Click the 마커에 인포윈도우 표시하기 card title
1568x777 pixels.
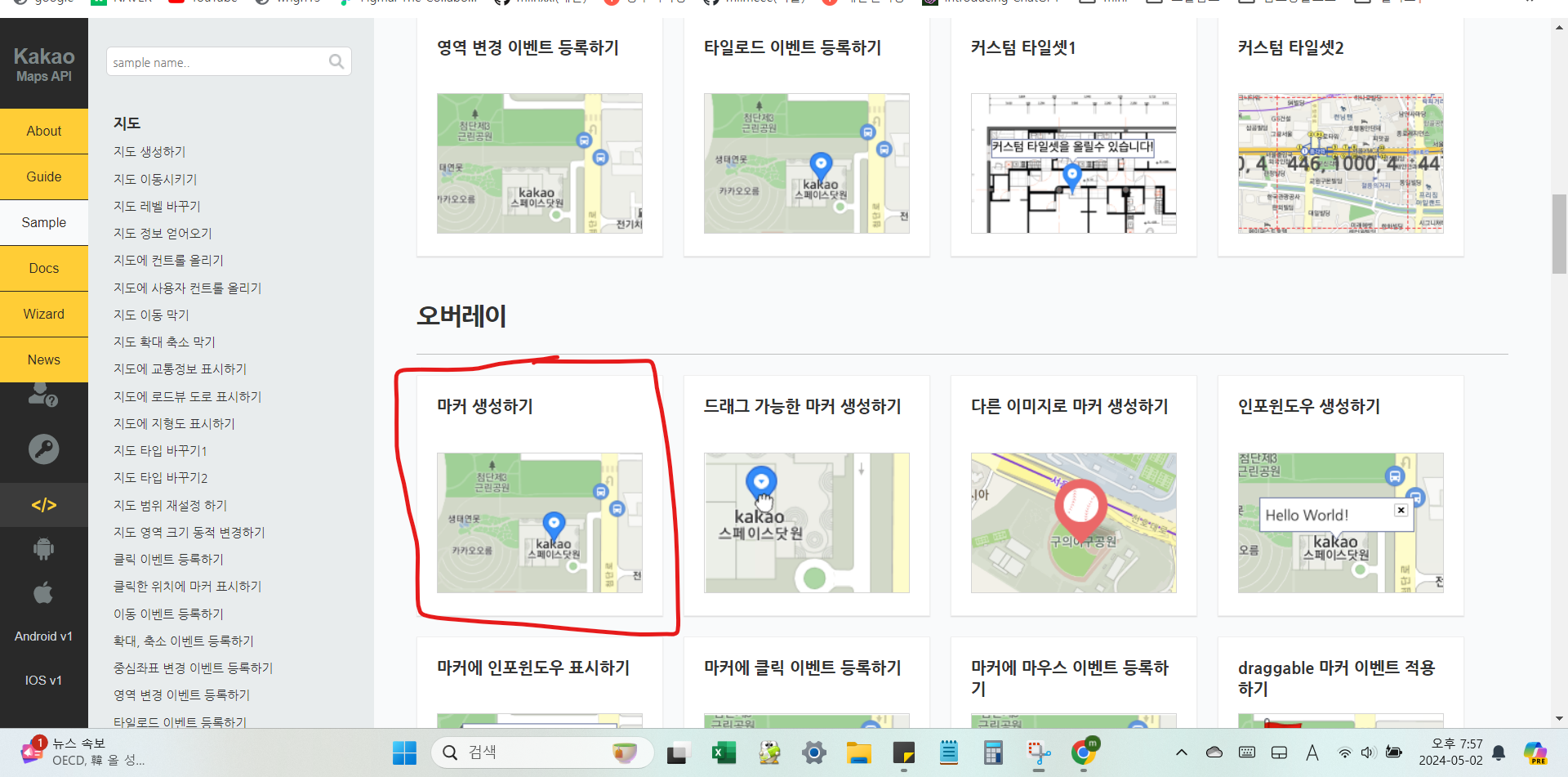(533, 668)
